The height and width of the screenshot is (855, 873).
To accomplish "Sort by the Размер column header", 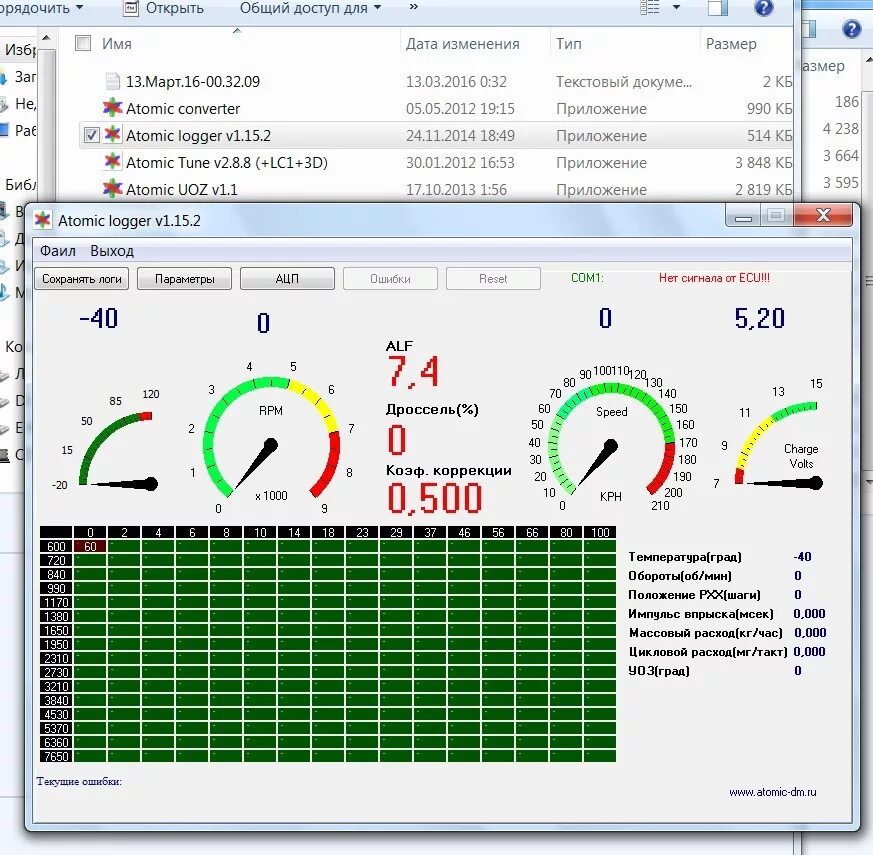I will pyautogui.click(x=731, y=43).
